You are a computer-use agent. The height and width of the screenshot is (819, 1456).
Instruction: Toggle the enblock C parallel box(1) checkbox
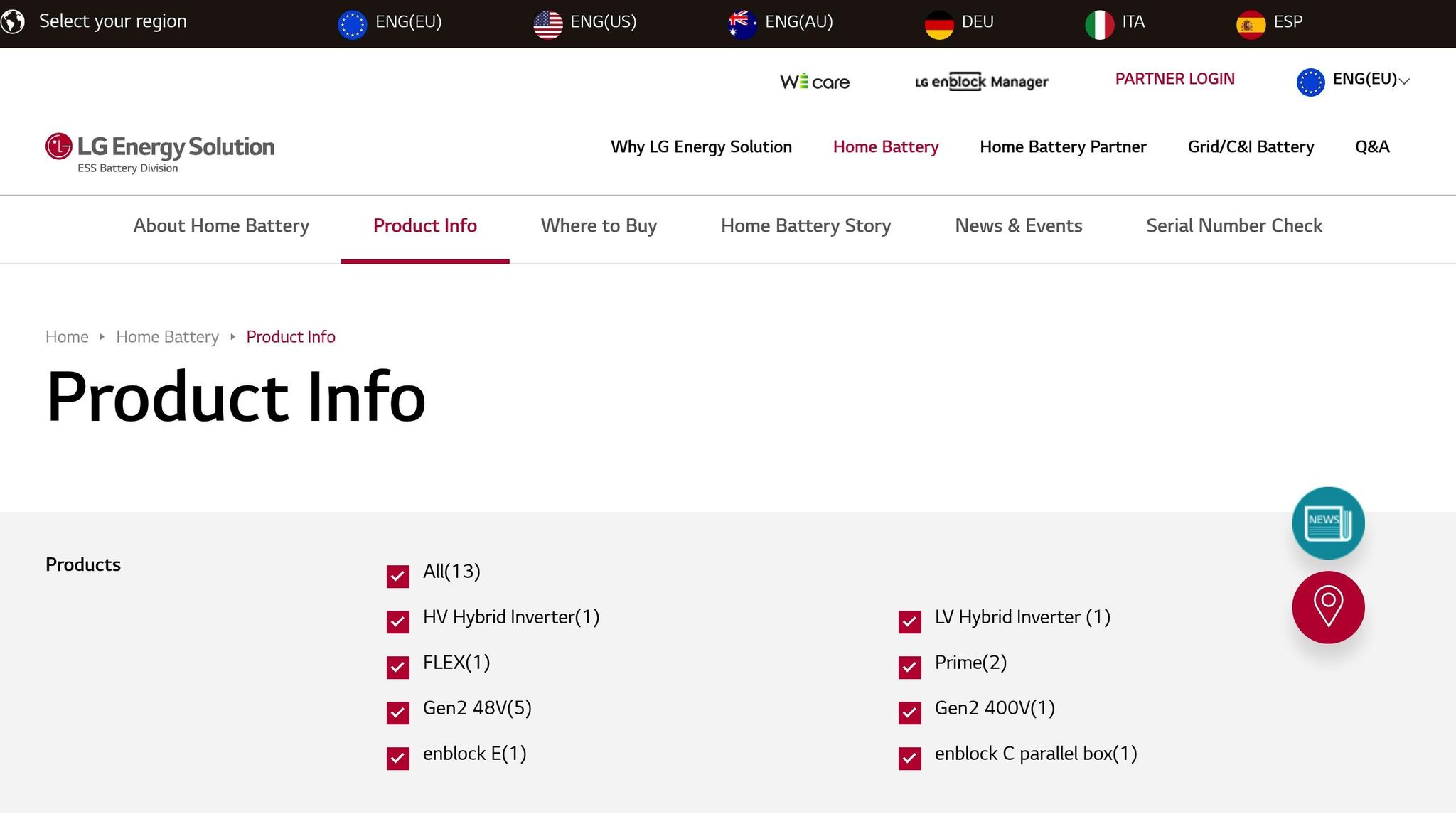[910, 758]
